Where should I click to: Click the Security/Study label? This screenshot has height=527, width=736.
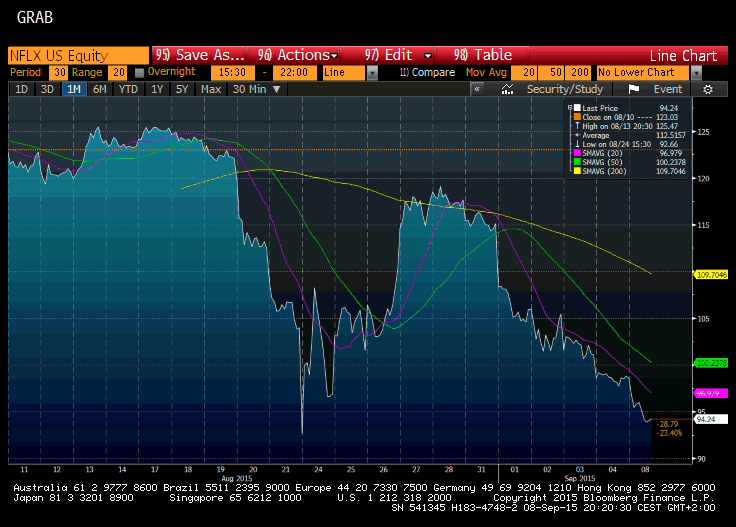click(x=565, y=89)
